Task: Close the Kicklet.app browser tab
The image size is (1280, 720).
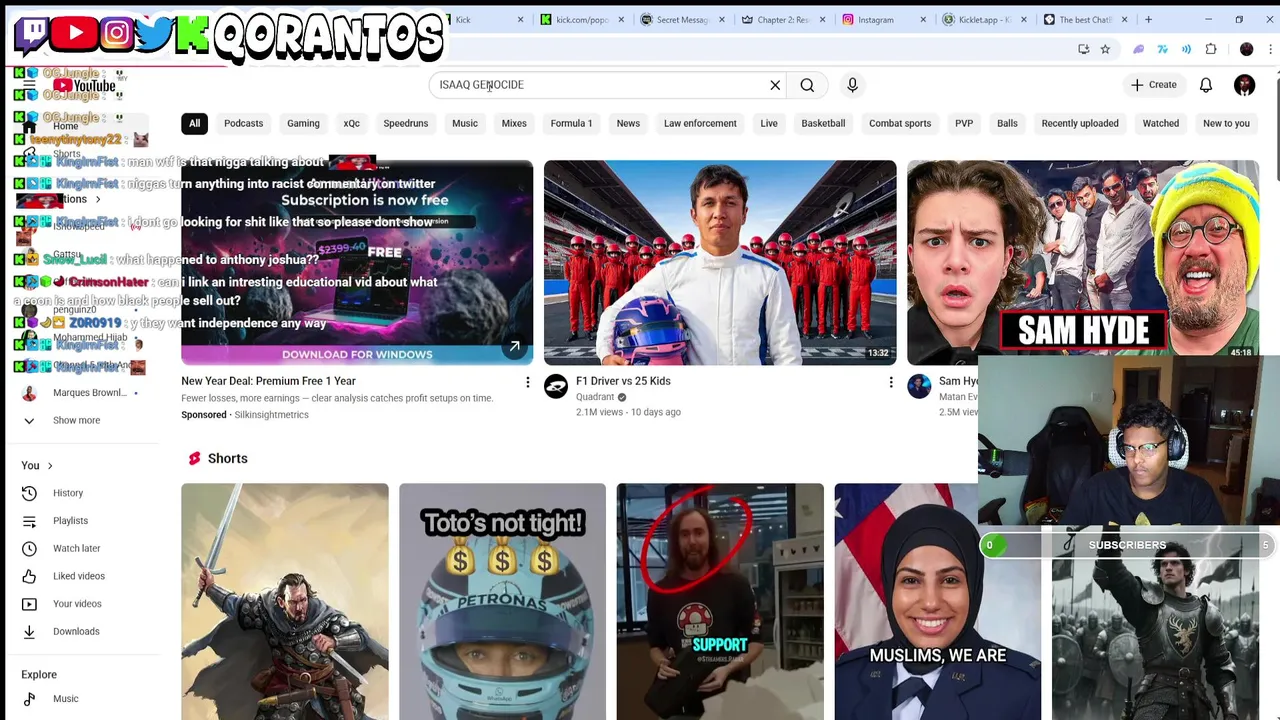Action: (1023, 19)
